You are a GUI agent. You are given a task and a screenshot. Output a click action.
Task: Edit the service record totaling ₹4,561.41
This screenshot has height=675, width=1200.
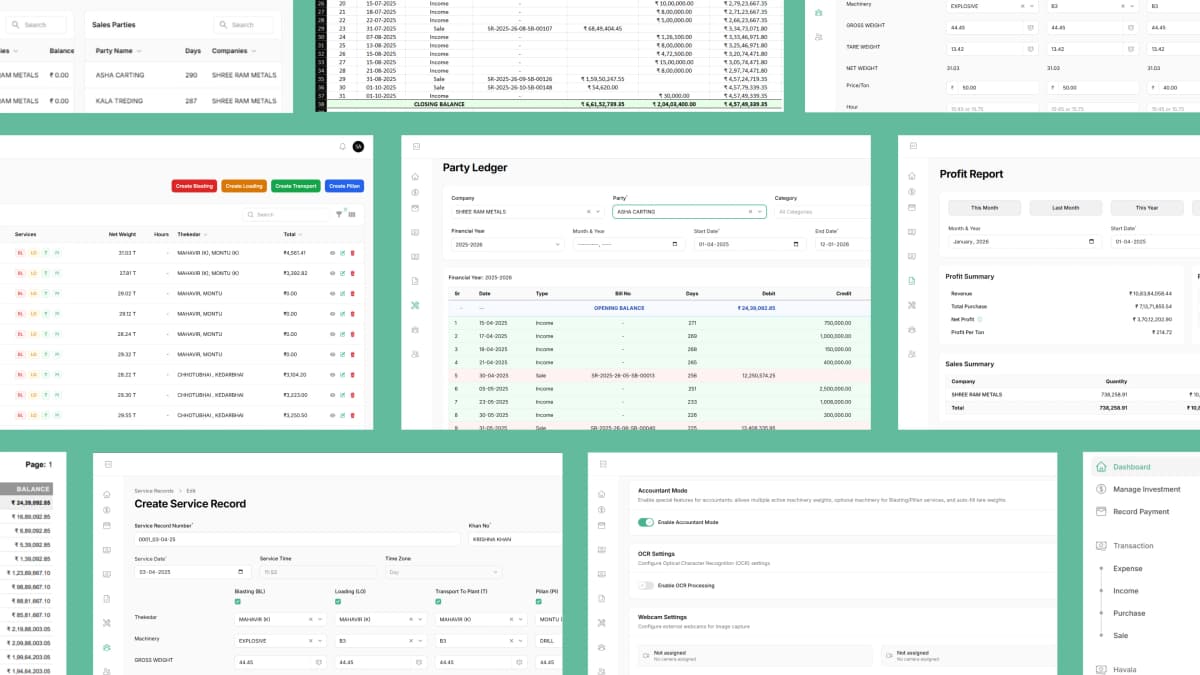[342, 253]
